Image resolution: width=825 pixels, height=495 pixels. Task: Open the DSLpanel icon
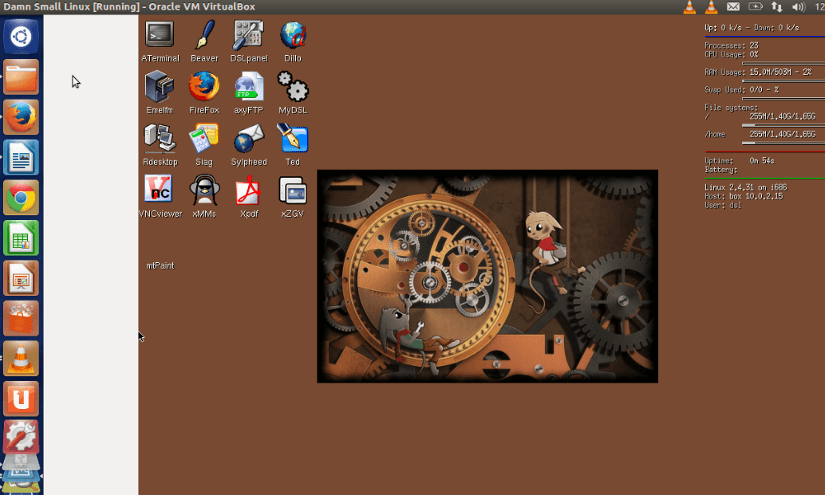tap(248, 35)
